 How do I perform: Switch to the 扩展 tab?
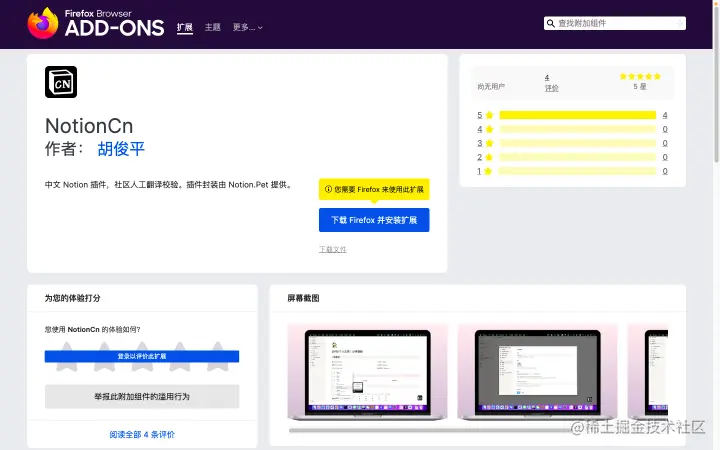click(x=185, y=28)
